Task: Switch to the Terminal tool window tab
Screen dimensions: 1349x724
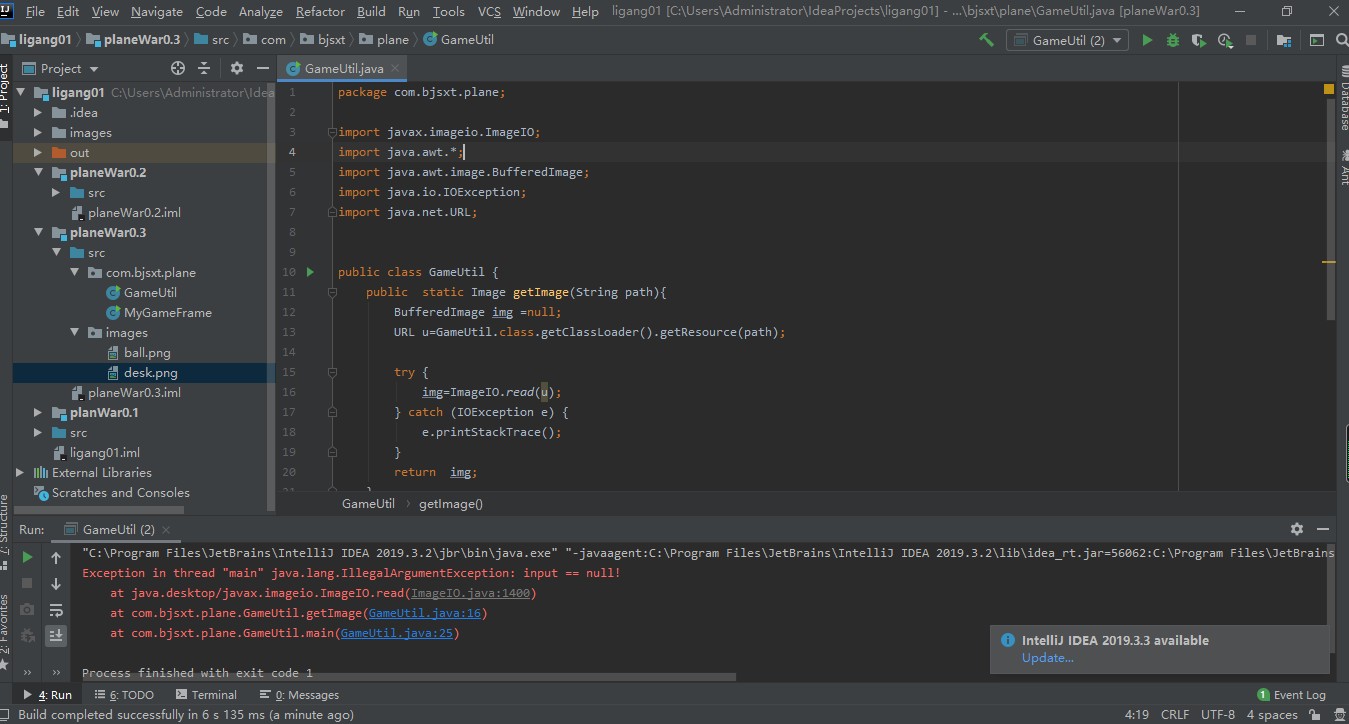Action: (x=206, y=695)
